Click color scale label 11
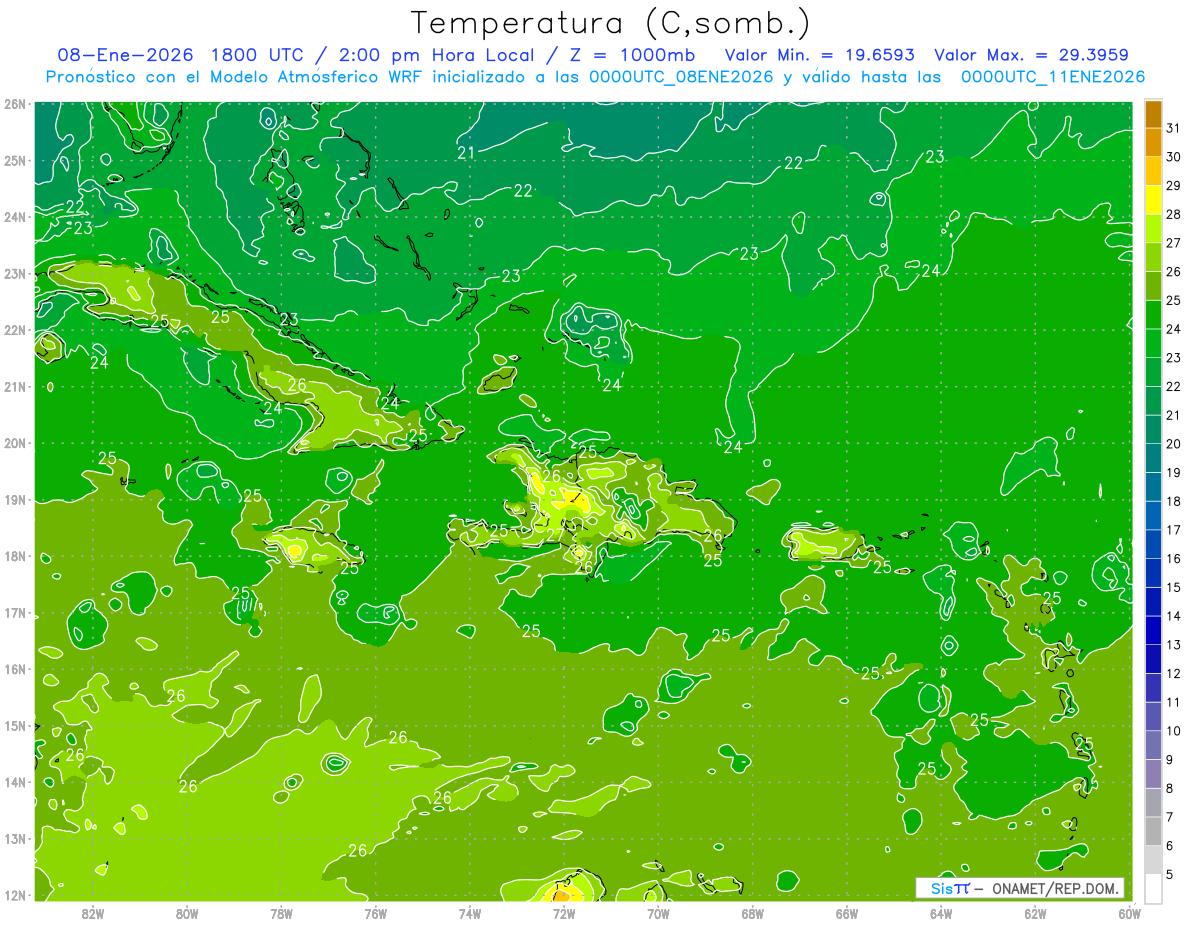This screenshot has height=927, width=1200. 1174,702
